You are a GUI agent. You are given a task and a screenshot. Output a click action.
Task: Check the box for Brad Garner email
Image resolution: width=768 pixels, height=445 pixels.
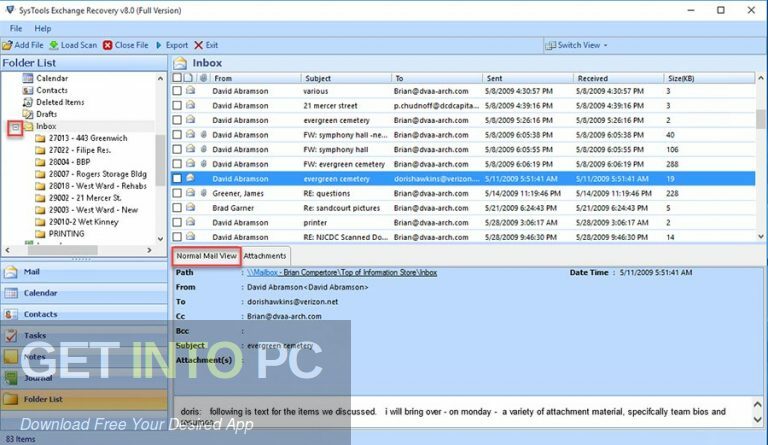point(177,208)
